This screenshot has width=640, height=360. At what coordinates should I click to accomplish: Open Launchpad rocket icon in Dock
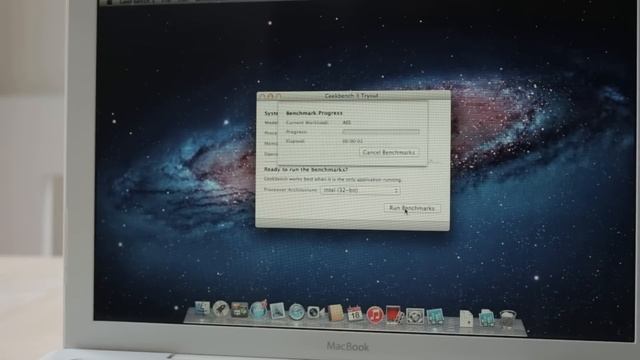click(x=221, y=309)
